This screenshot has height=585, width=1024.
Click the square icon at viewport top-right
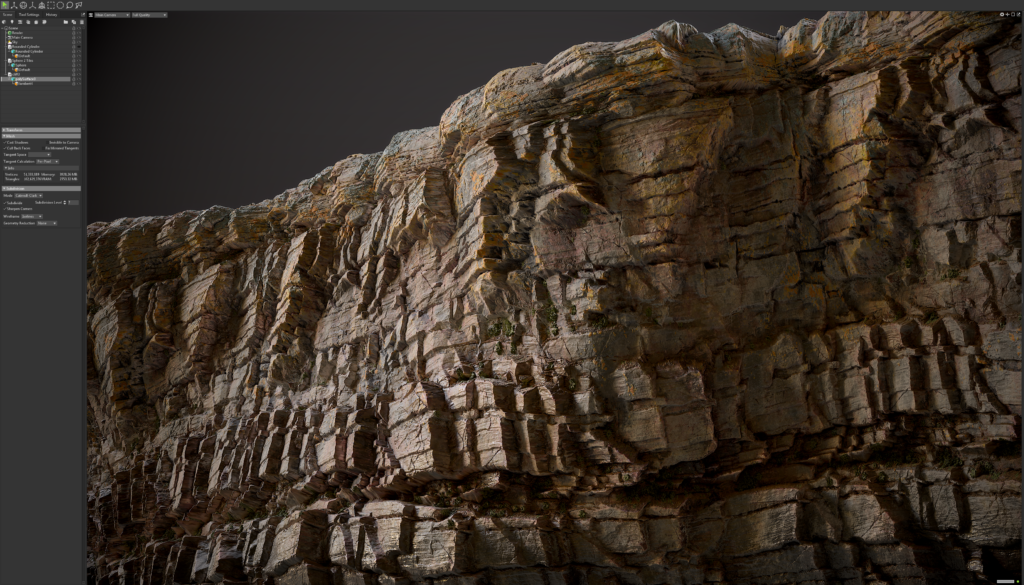tap(1013, 14)
